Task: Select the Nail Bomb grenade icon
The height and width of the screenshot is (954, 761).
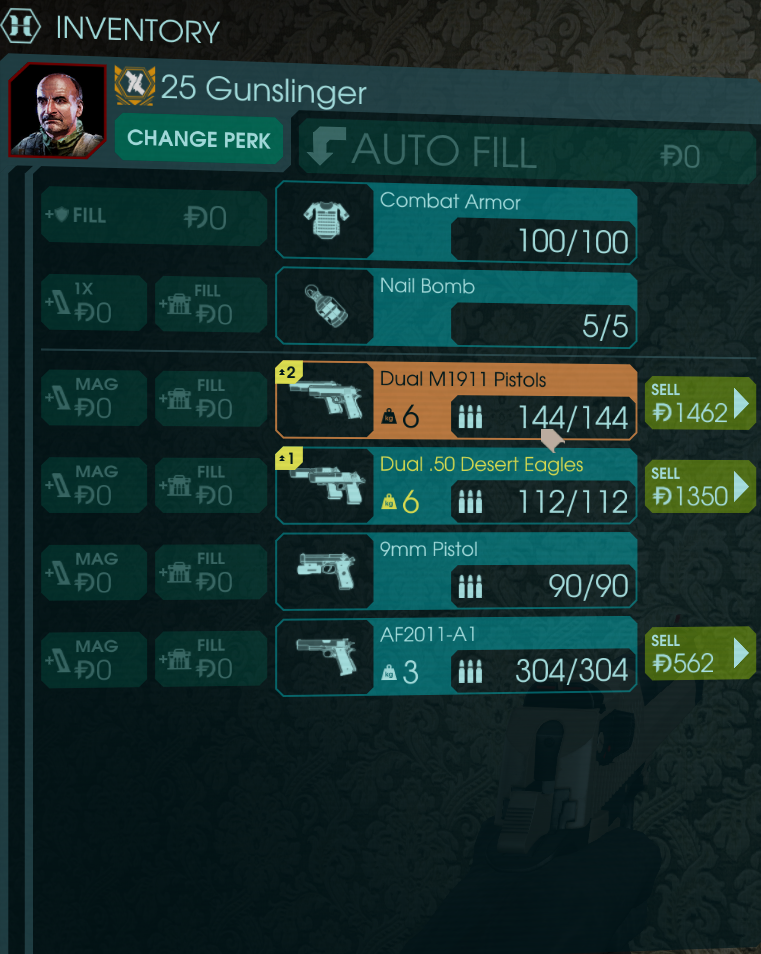Action: [325, 306]
